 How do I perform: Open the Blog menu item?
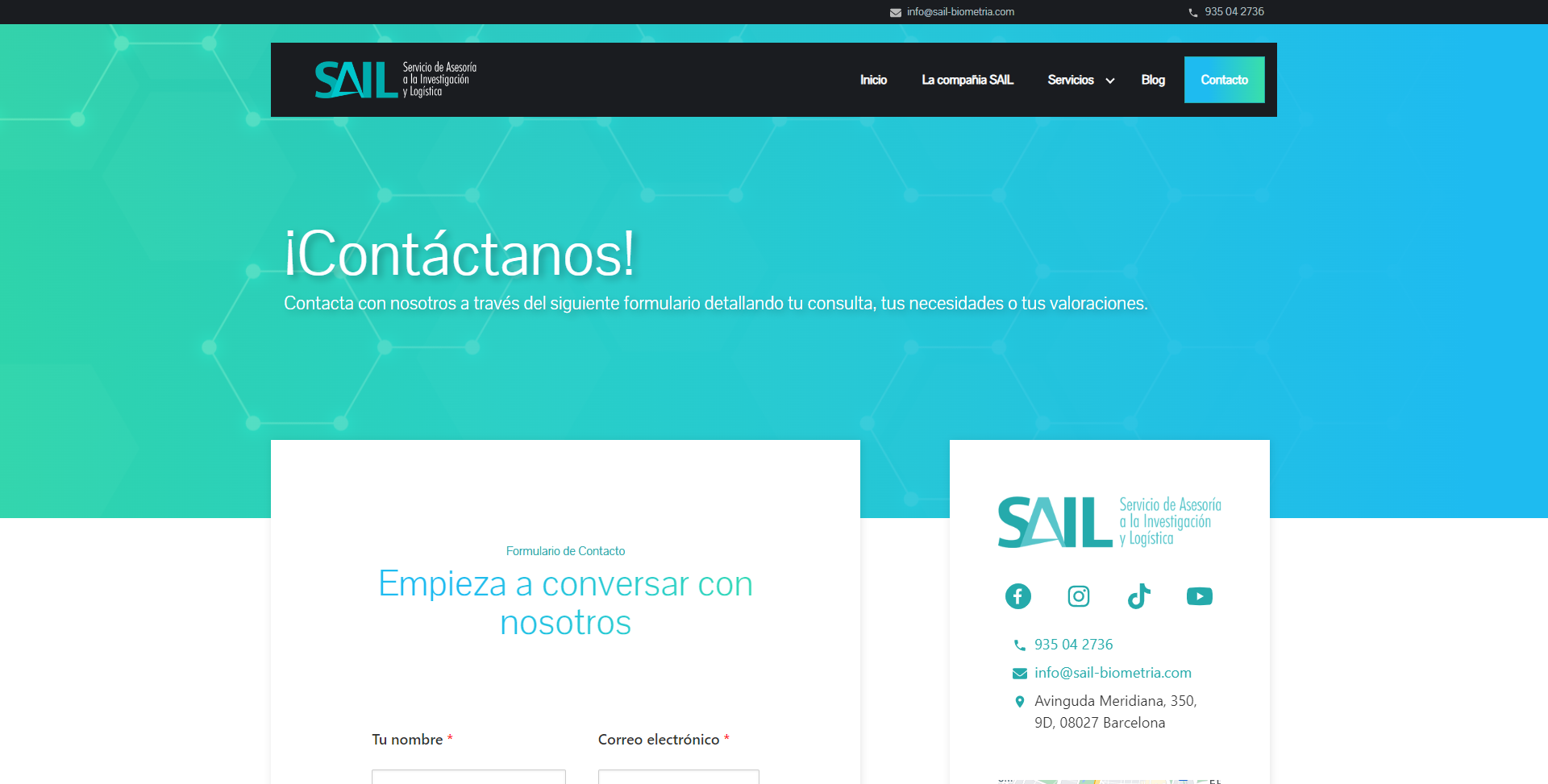point(1153,80)
